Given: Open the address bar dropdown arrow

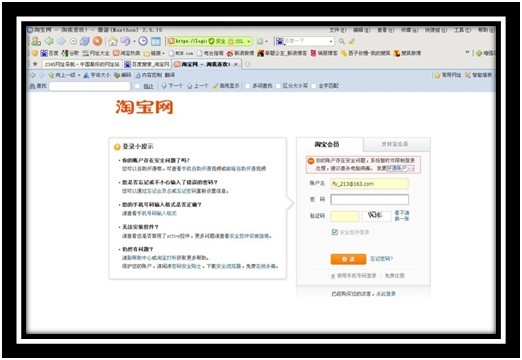Looking at the screenshot, I should coord(249,41).
